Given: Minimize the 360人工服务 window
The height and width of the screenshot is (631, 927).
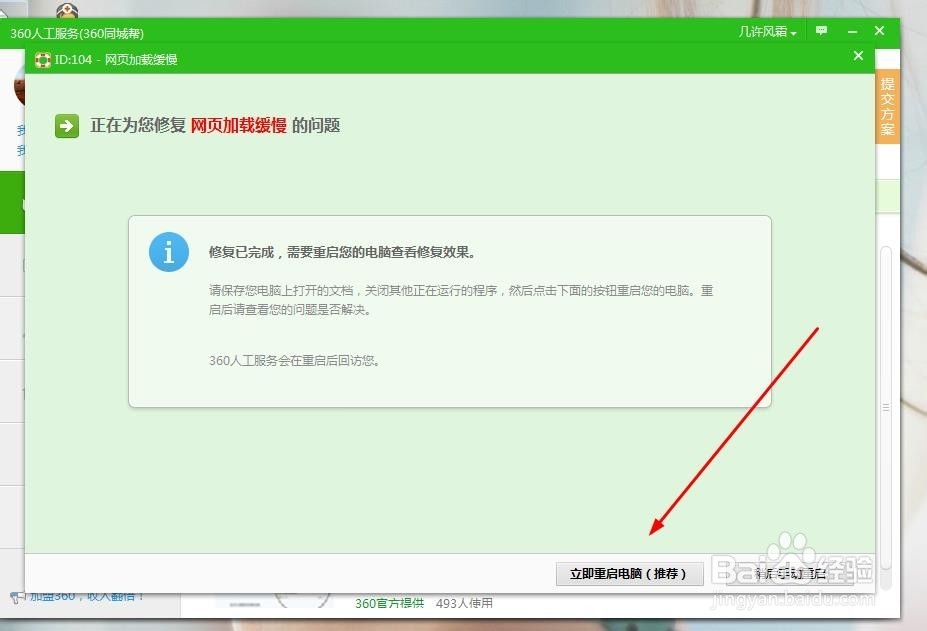Looking at the screenshot, I should point(852,31).
